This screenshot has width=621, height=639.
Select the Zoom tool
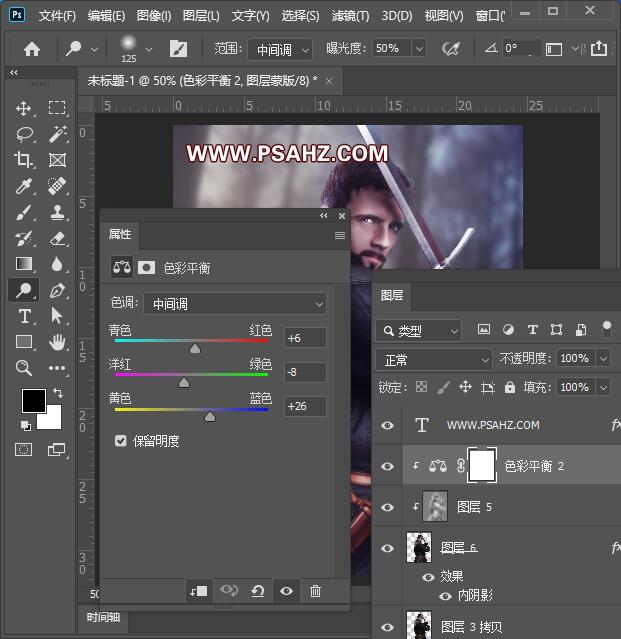pos(24,368)
